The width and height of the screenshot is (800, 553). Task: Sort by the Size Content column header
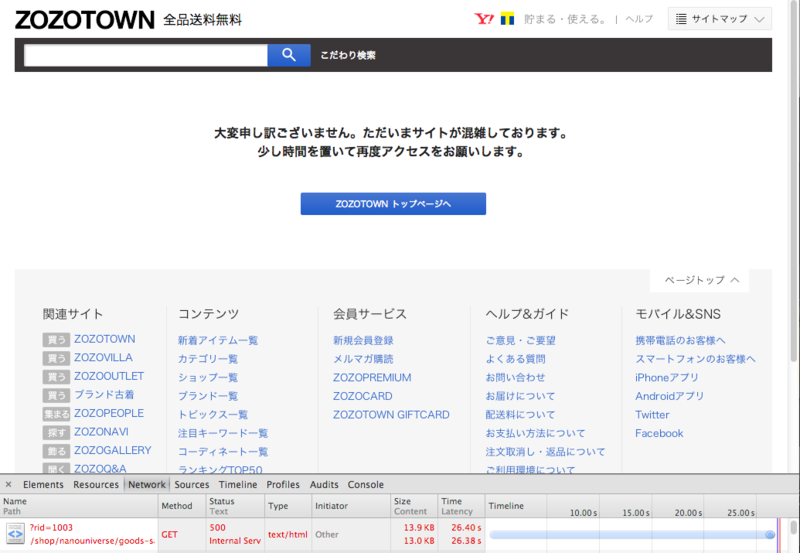coord(414,506)
